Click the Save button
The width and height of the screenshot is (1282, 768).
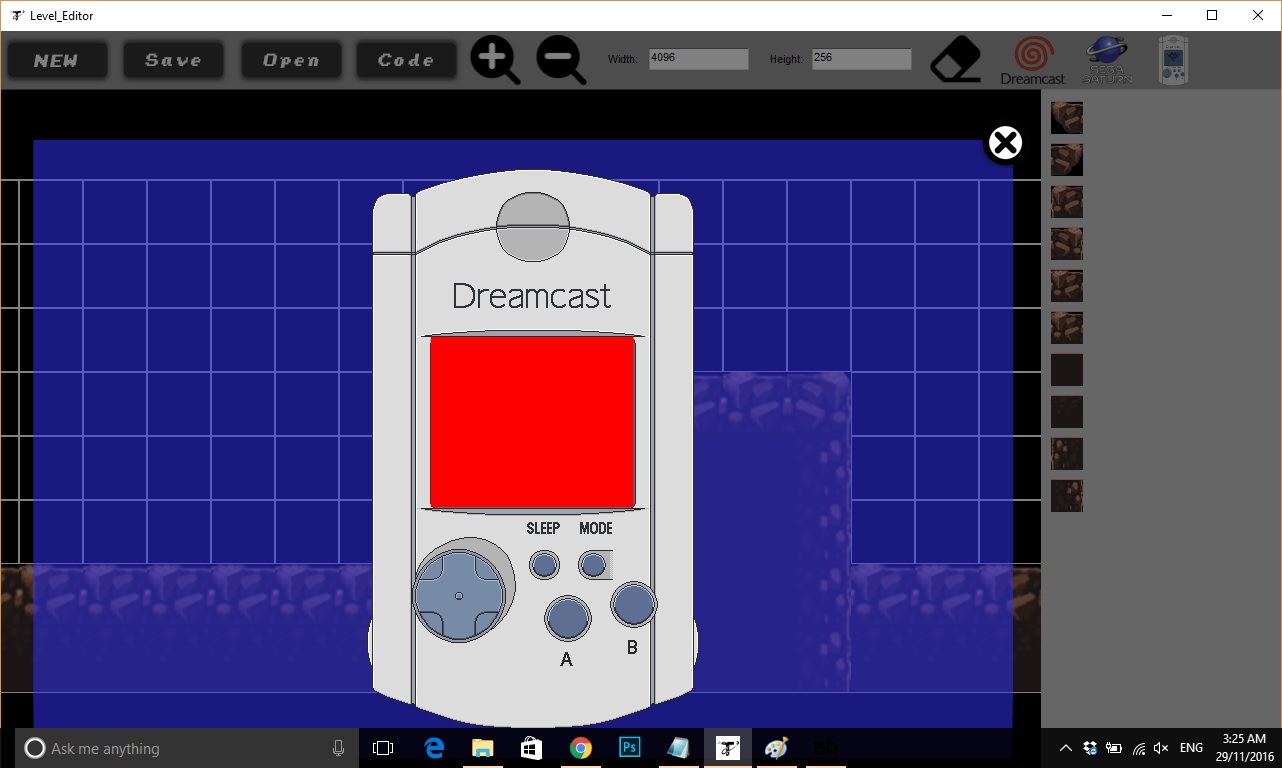pyautogui.click(x=174, y=60)
